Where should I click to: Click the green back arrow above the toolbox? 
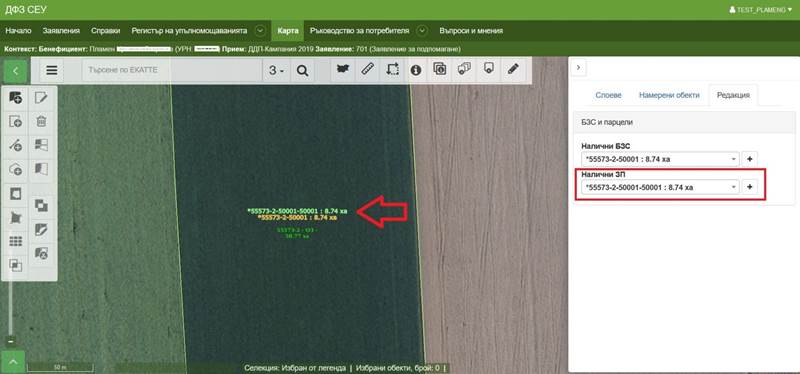tap(15, 71)
